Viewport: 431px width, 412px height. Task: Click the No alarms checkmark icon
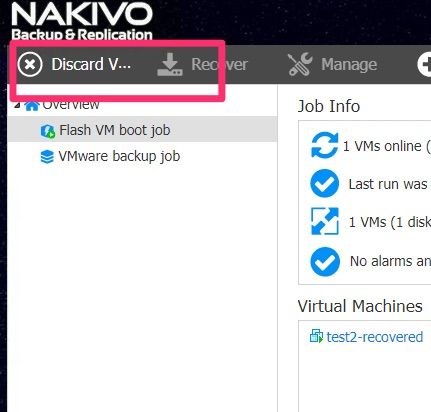pyautogui.click(x=325, y=262)
